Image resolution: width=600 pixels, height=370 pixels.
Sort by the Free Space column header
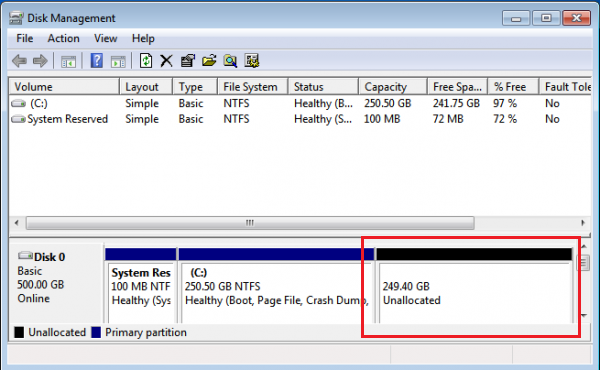point(457,86)
